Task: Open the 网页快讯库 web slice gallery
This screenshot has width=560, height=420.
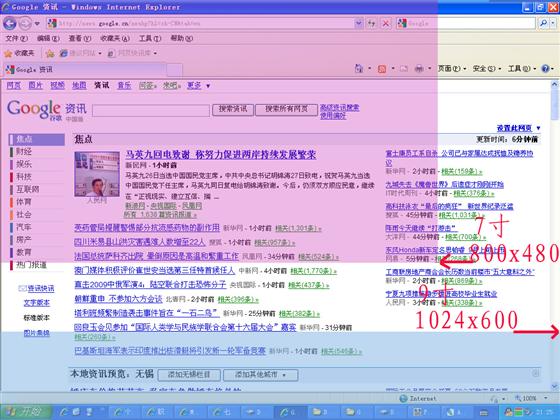Action: [x=132, y=53]
